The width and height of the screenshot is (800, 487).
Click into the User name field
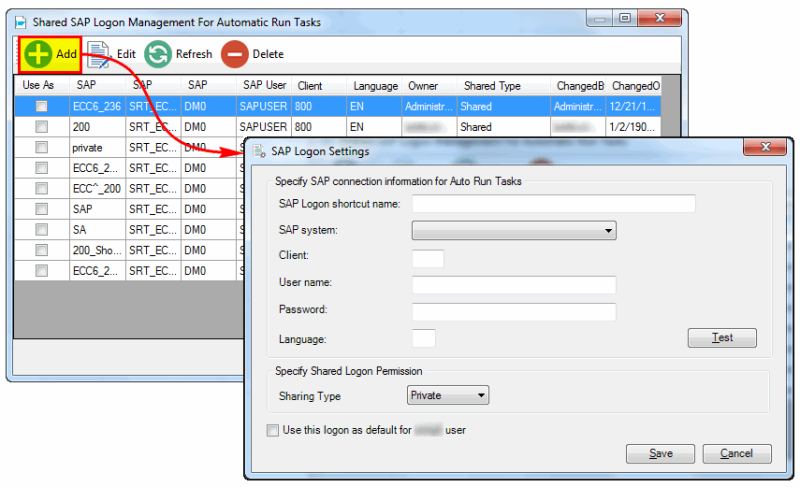513,284
